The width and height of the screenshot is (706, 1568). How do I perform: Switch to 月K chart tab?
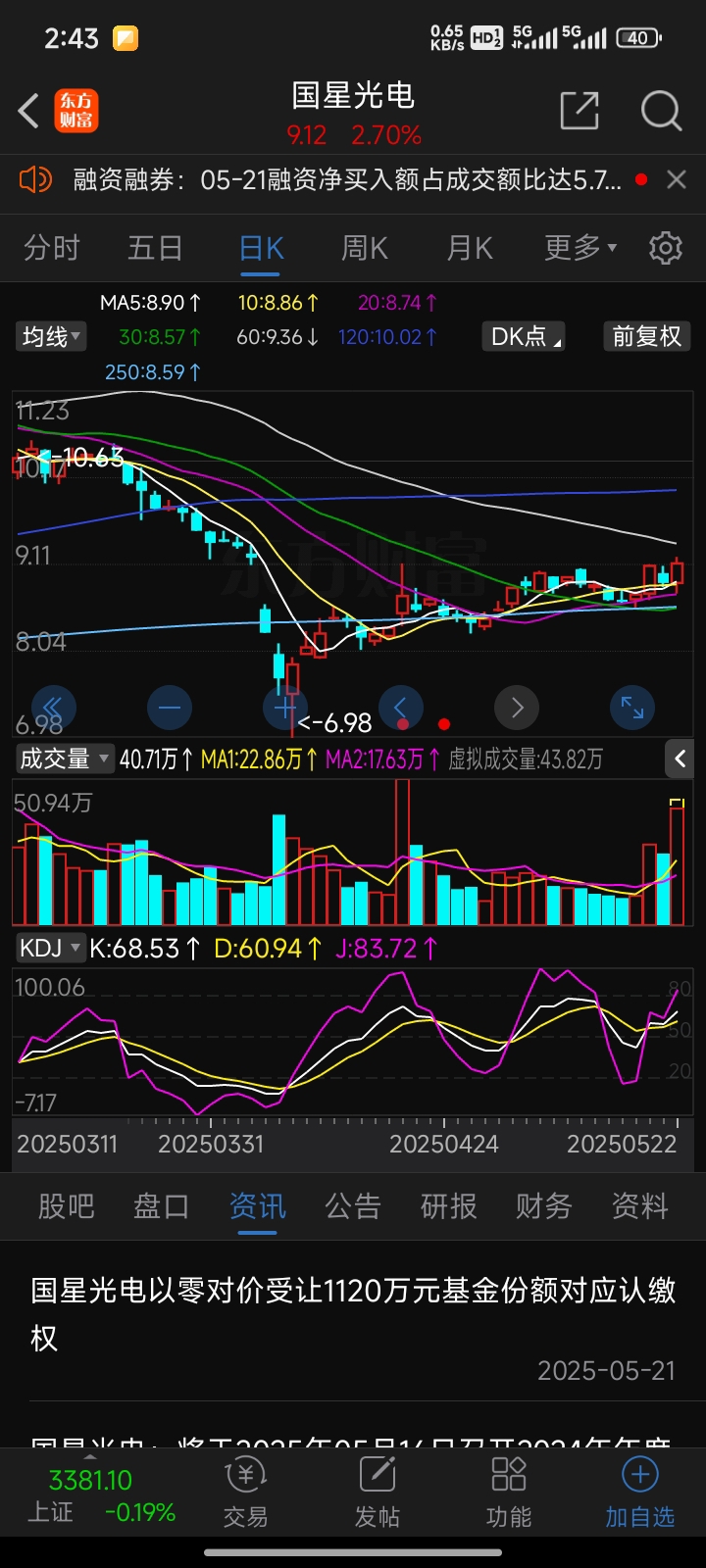(470, 248)
